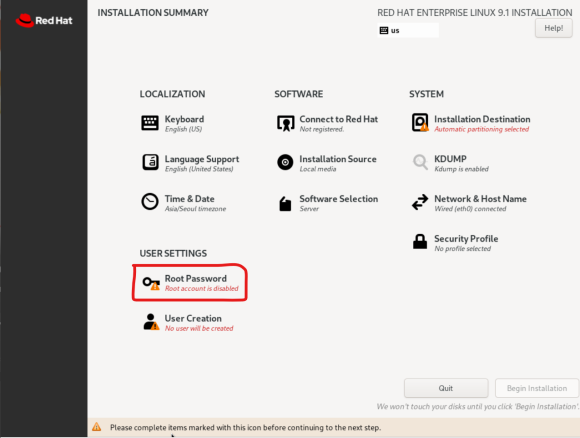
Task: Click the 'User Creation' label
Action: coord(193,318)
